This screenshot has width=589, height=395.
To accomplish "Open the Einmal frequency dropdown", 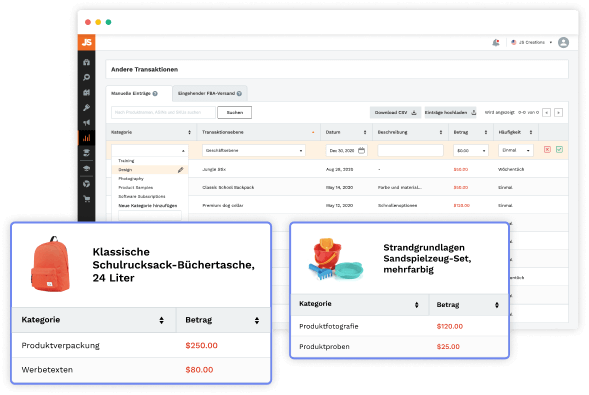I will click(x=516, y=150).
